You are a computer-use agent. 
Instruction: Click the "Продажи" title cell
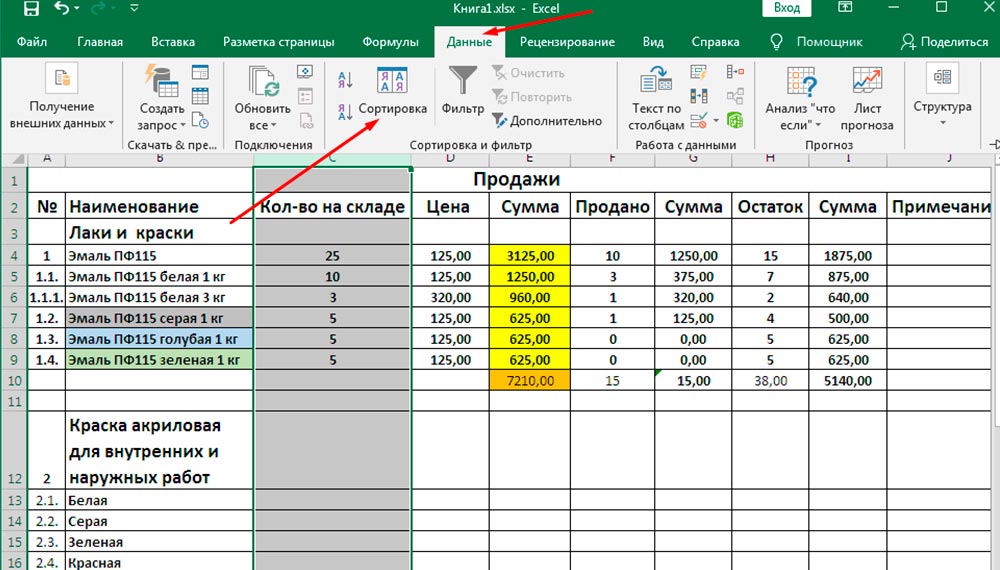point(517,179)
